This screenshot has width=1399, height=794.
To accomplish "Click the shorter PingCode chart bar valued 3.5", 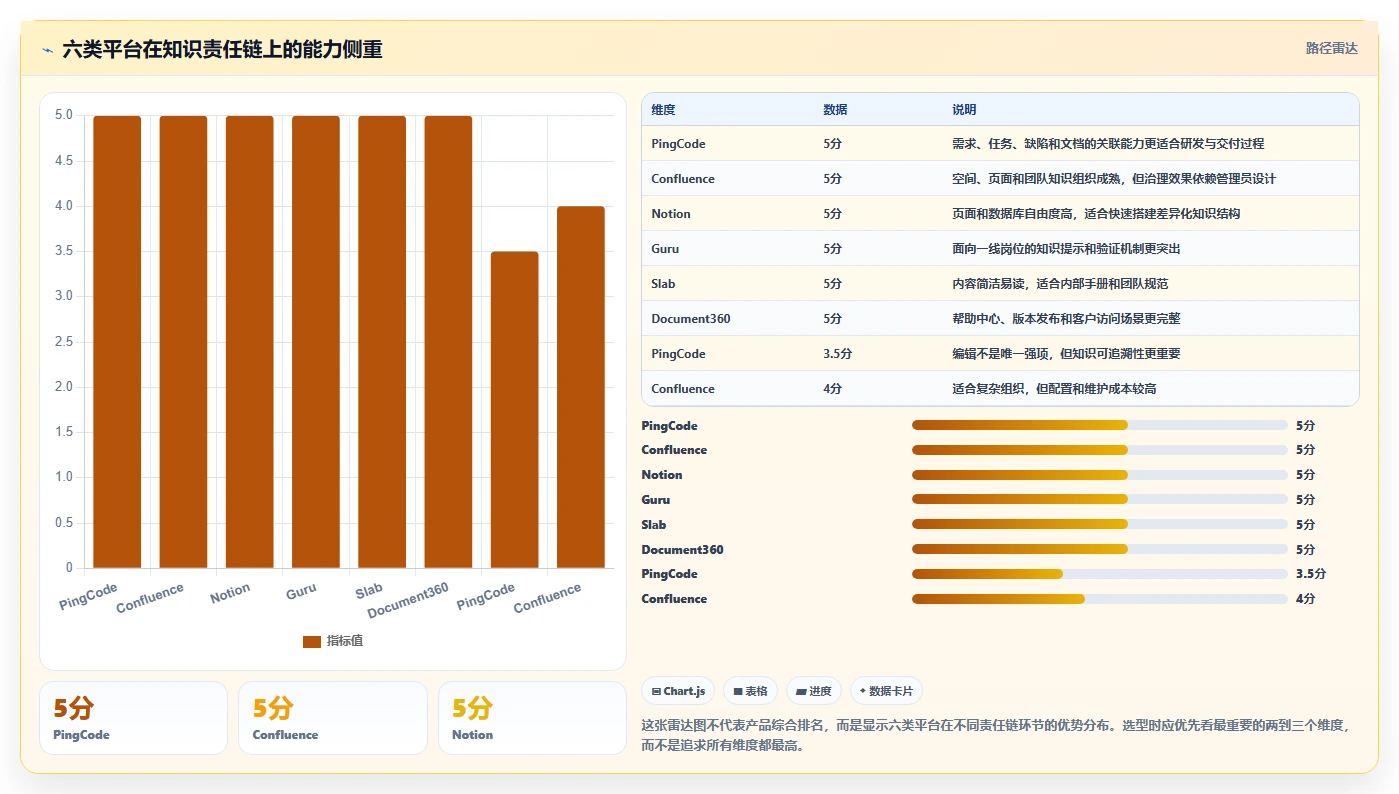I will (515, 410).
